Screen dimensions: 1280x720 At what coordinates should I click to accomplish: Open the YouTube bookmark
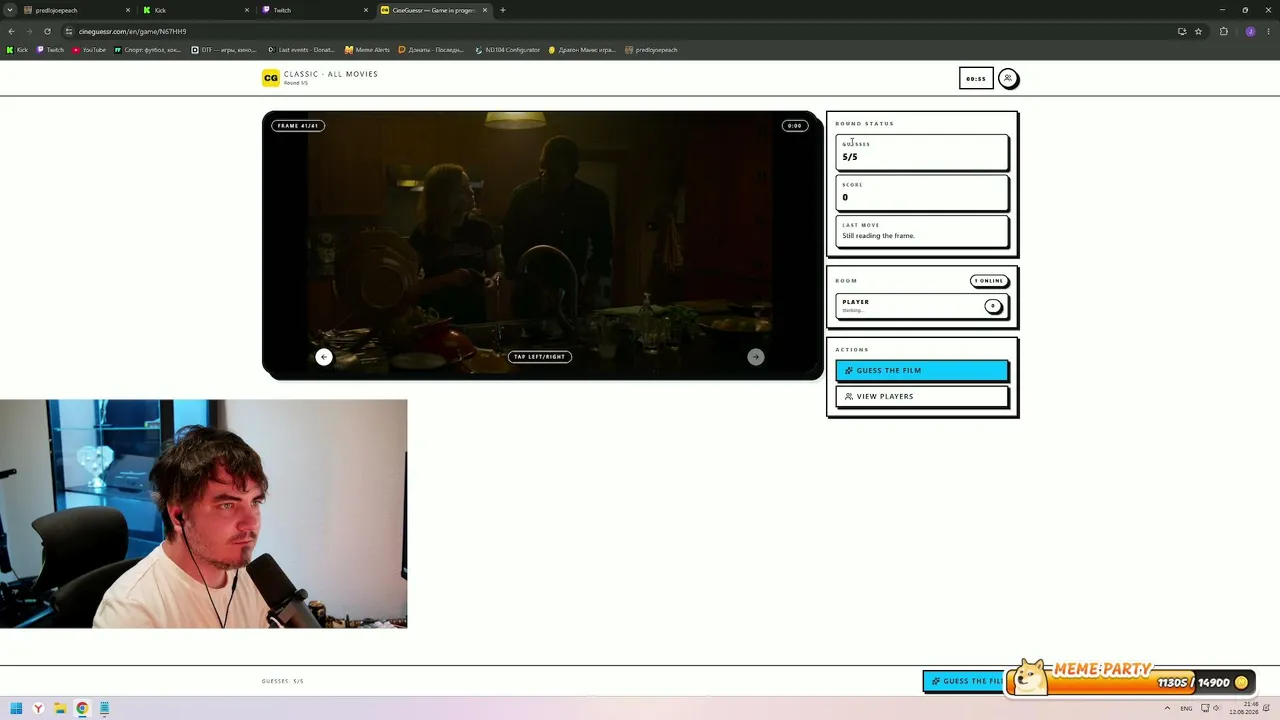coord(89,50)
